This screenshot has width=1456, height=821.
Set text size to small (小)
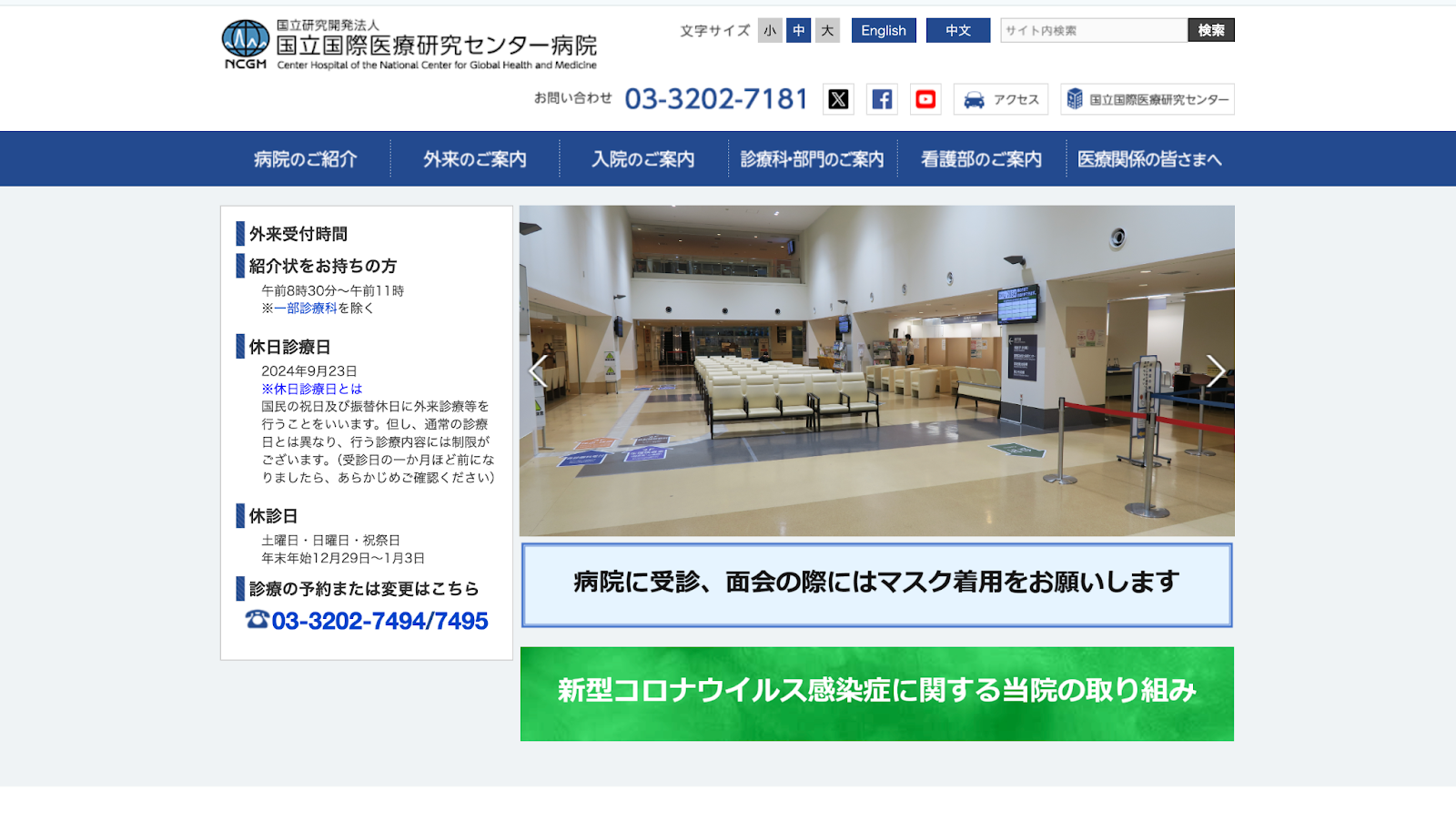(770, 31)
